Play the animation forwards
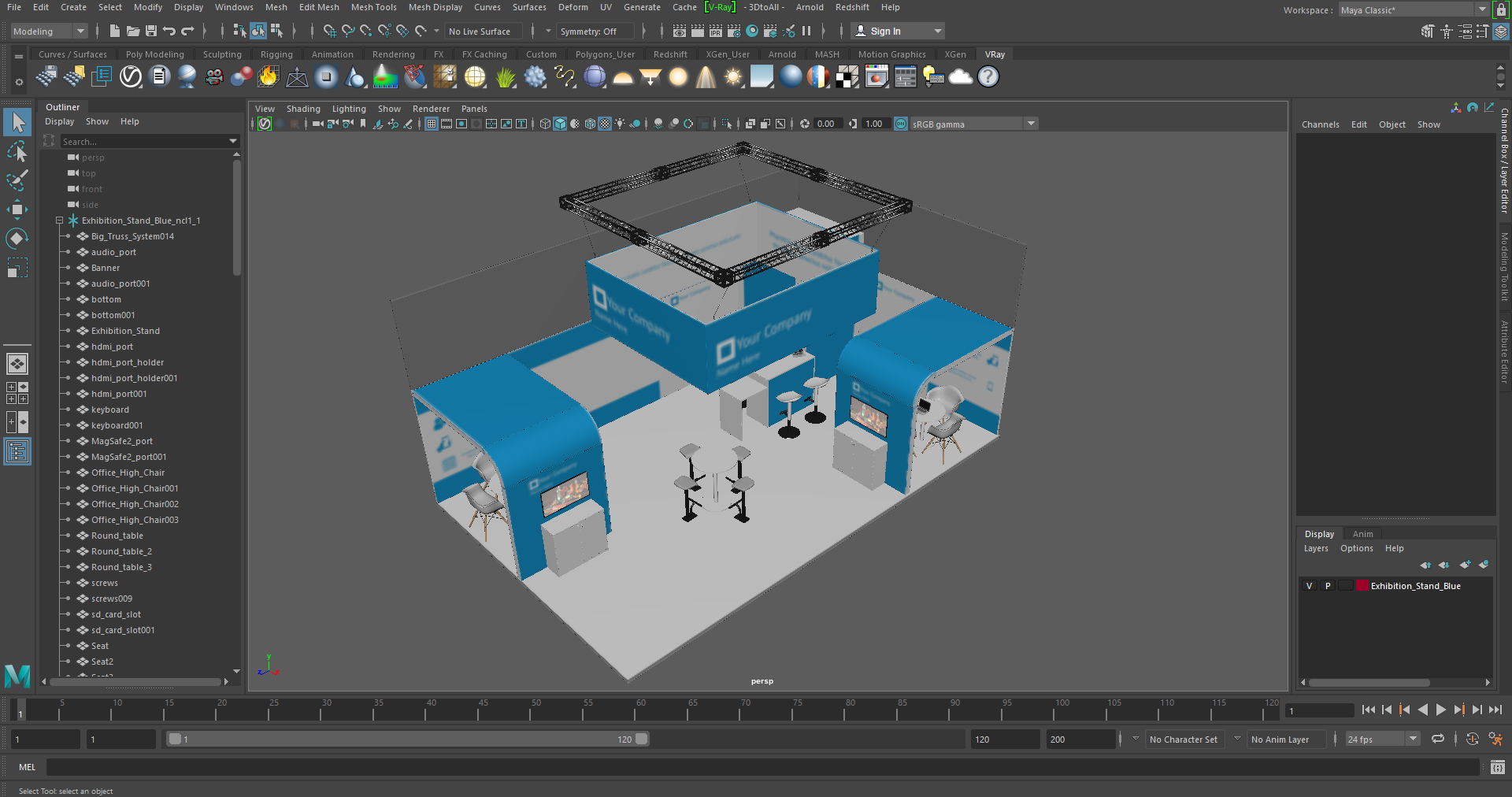The width and height of the screenshot is (1512, 797). [x=1440, y=710]
